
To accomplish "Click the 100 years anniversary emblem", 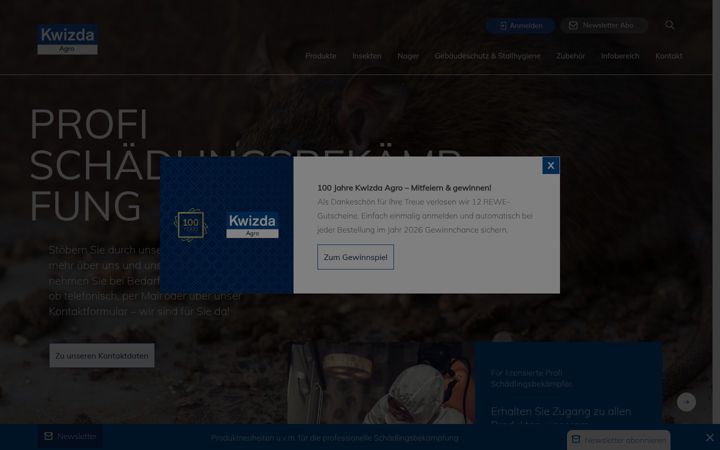I will coord(191,225).
